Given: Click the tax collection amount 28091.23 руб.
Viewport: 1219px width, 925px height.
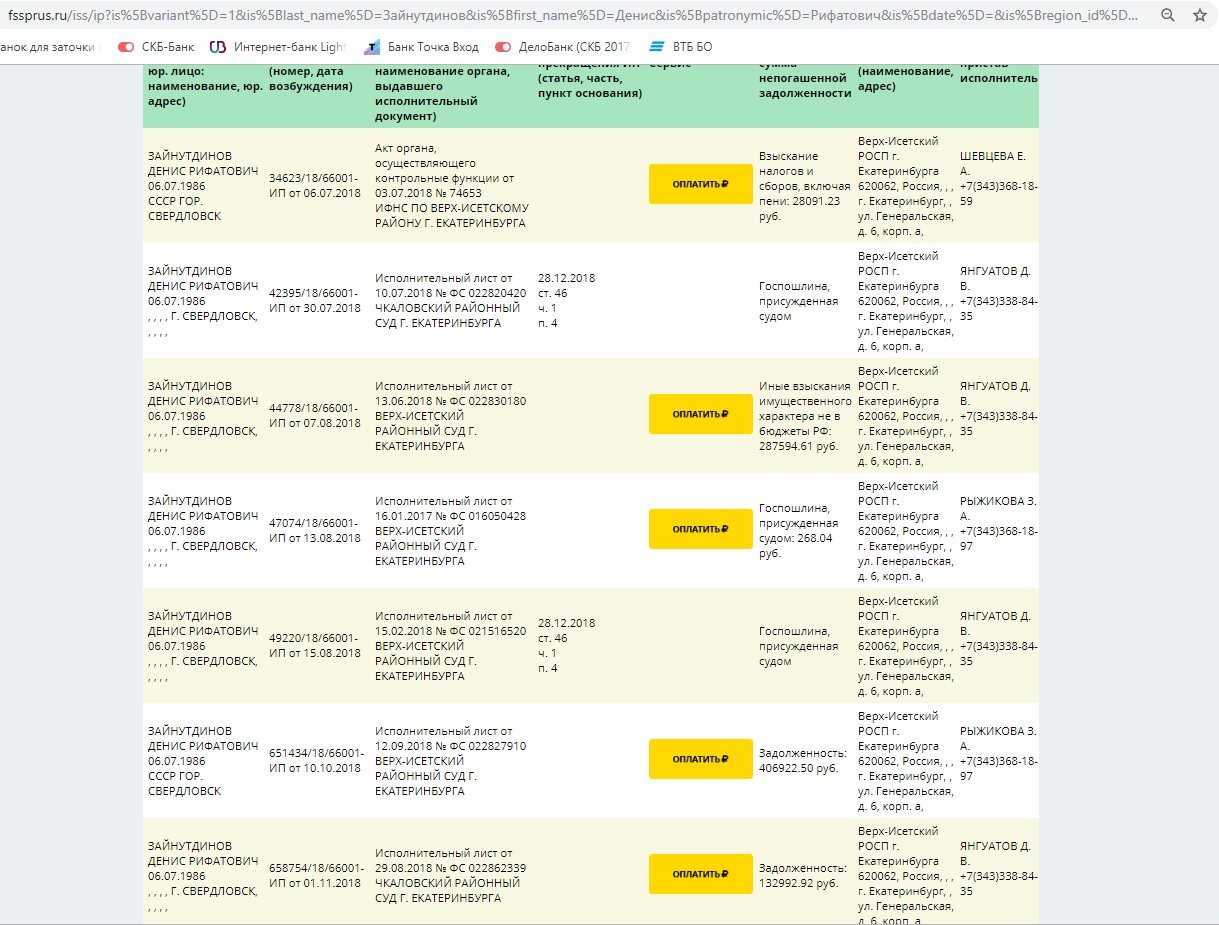Looking at the screenshot, I should pos(805,185).
